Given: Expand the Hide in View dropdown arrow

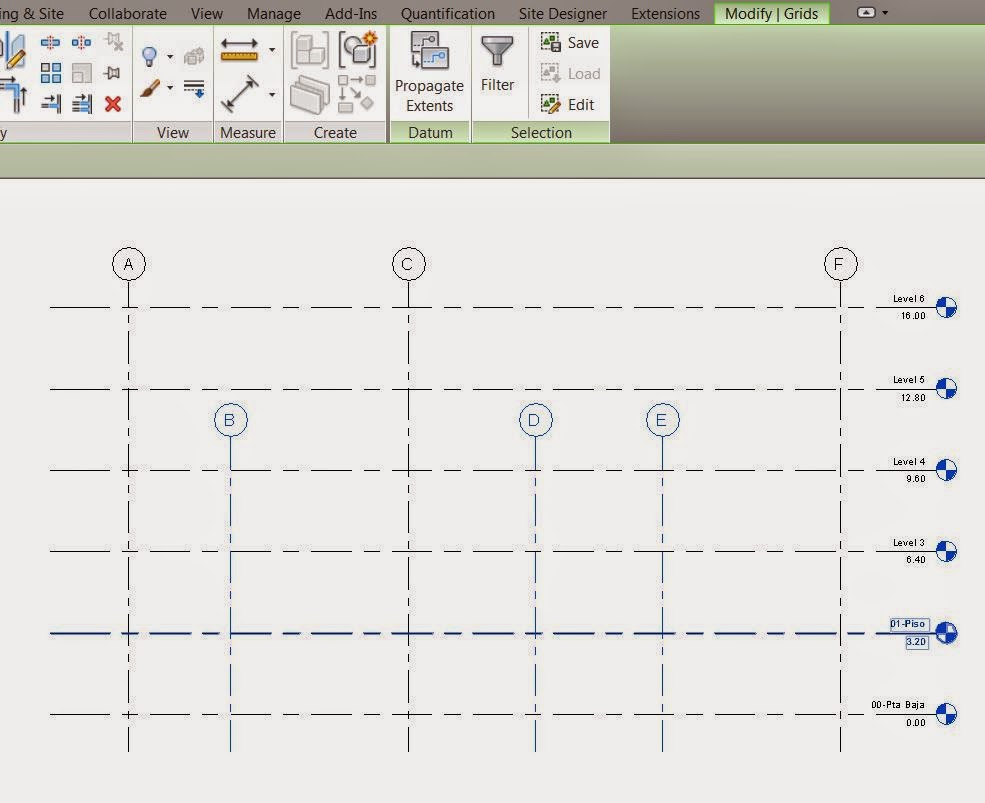Looking at the screenshot, I should click(170, 57).
